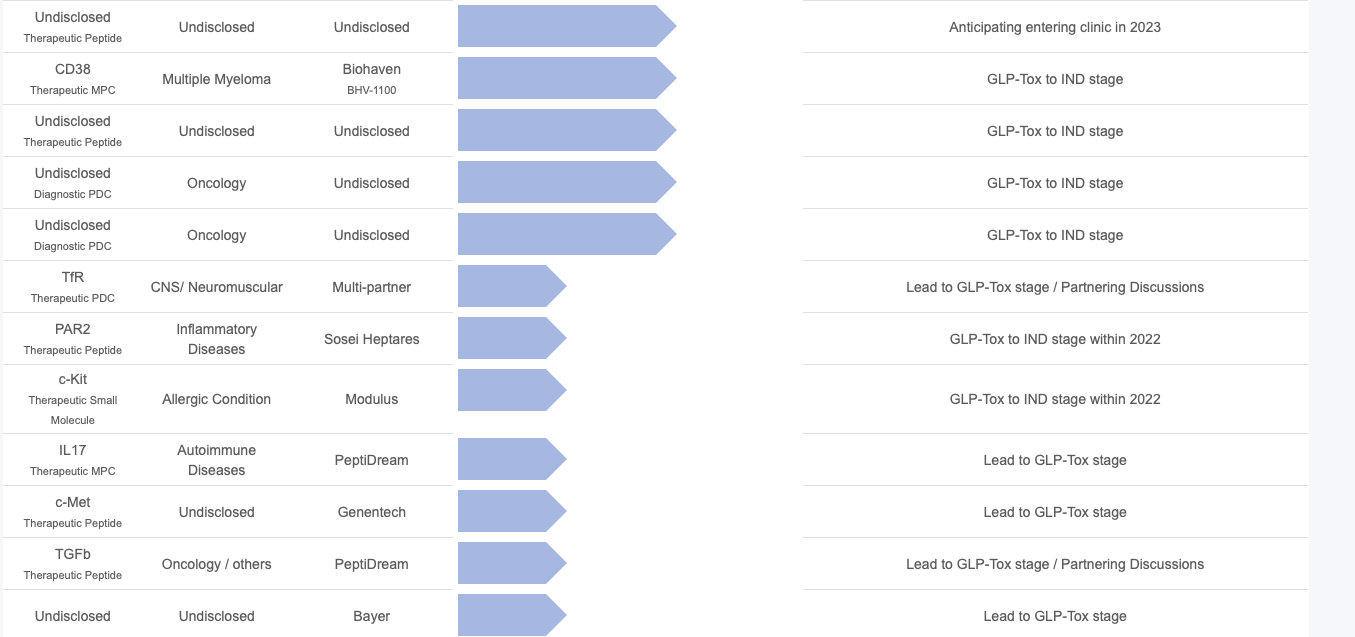The width and height of the screenshot is (1355, 637).
Task: Click the CD38 Therapeutic MPC target cell
Action: point(73,79)
